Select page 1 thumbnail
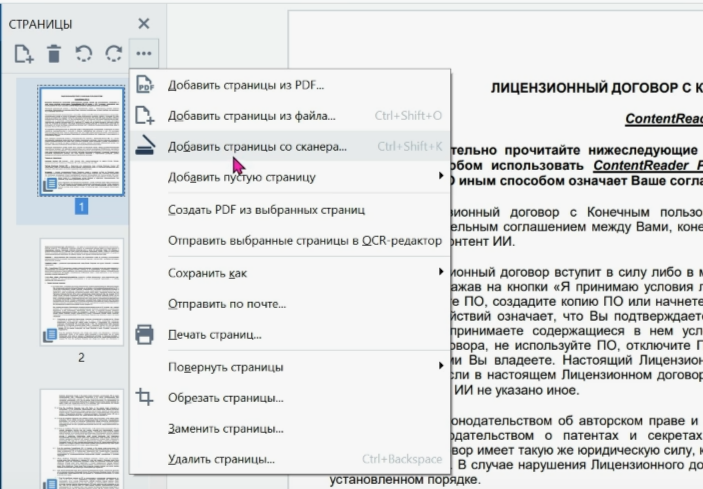703x489 pixels. click(82, 141)
